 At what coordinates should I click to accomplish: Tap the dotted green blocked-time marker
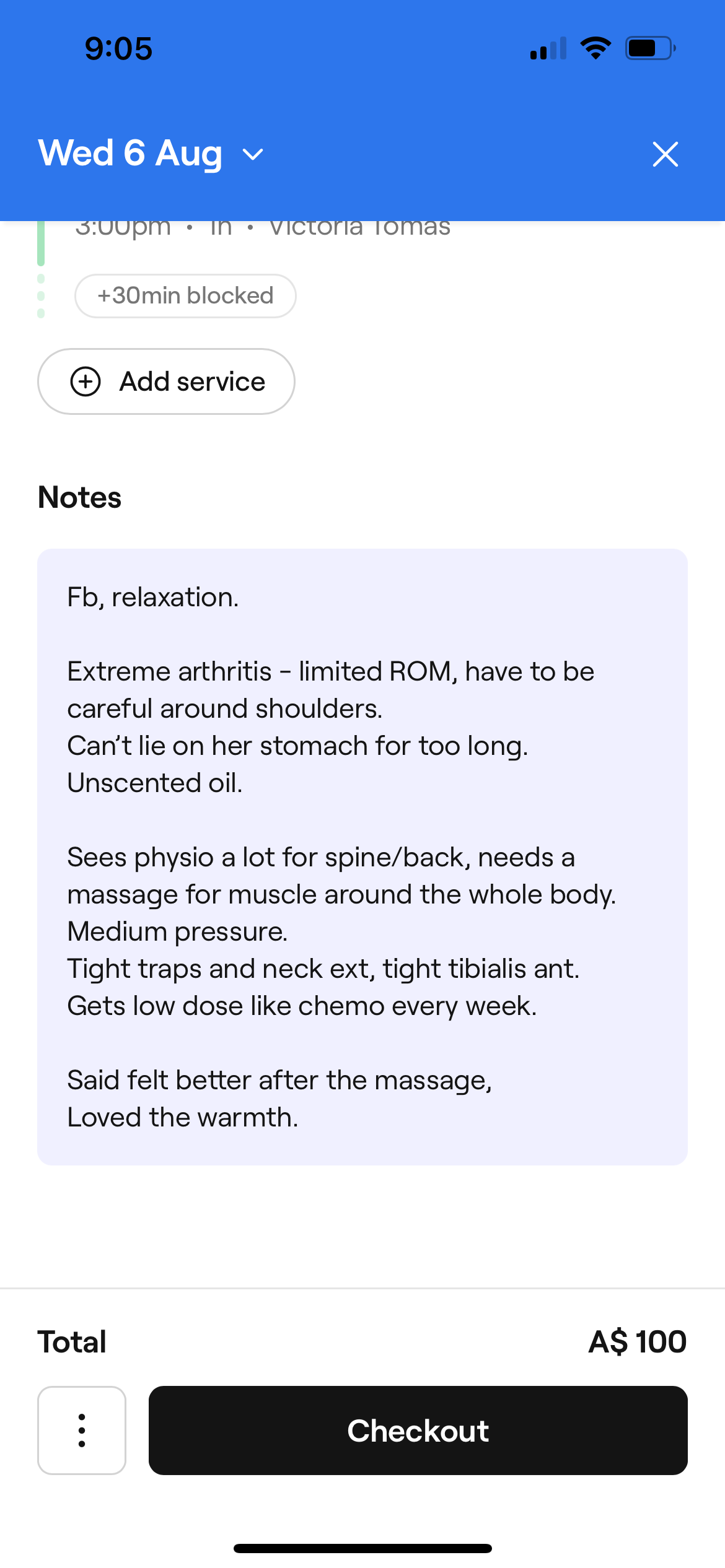click(x=41, y=296)
